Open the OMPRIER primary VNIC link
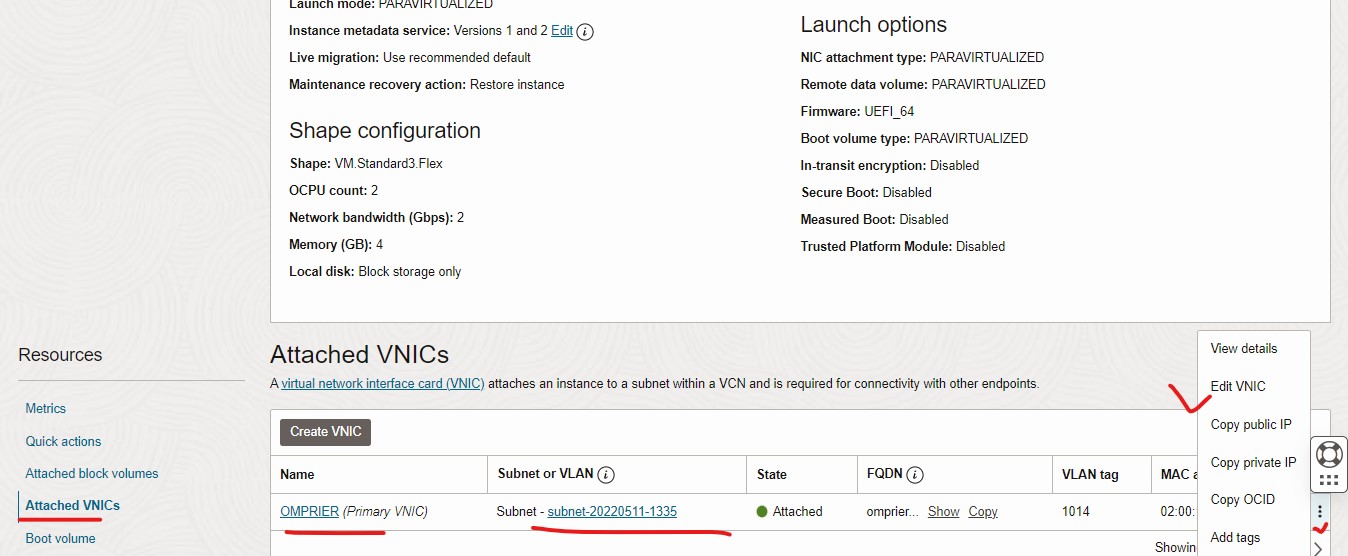Image resolution: width=1348 pixels, height=556 pixels. point(309,512)
